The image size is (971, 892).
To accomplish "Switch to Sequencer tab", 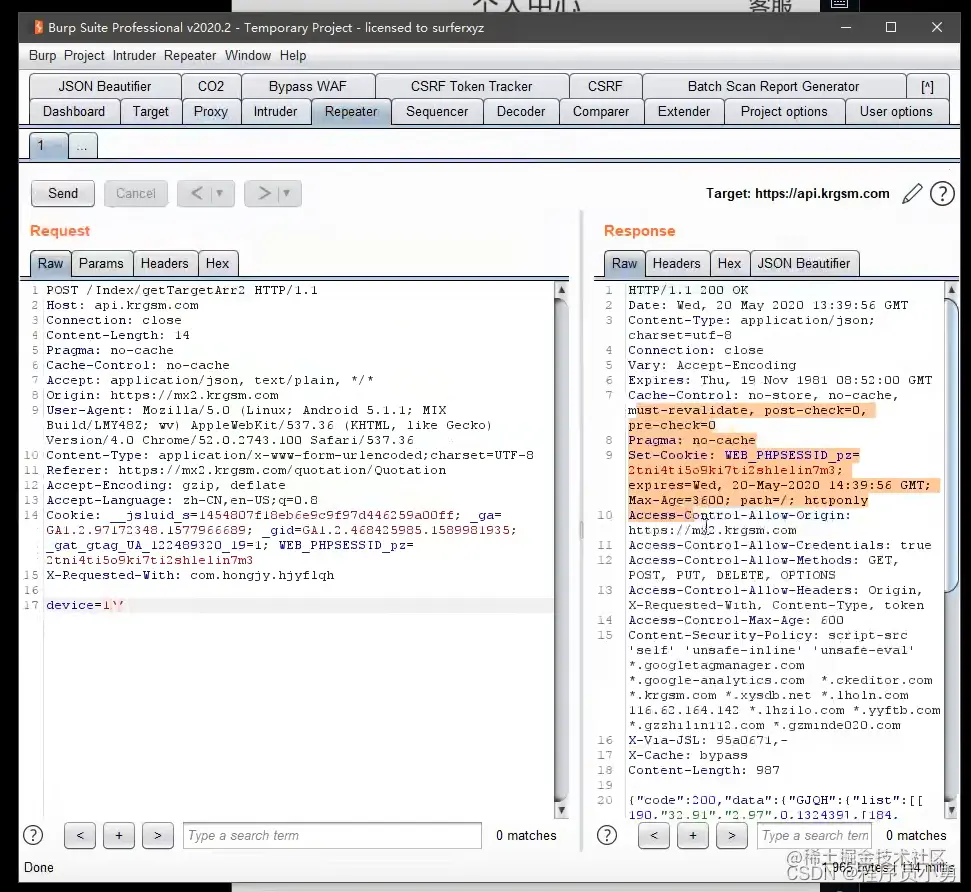I will click(437, 112).
